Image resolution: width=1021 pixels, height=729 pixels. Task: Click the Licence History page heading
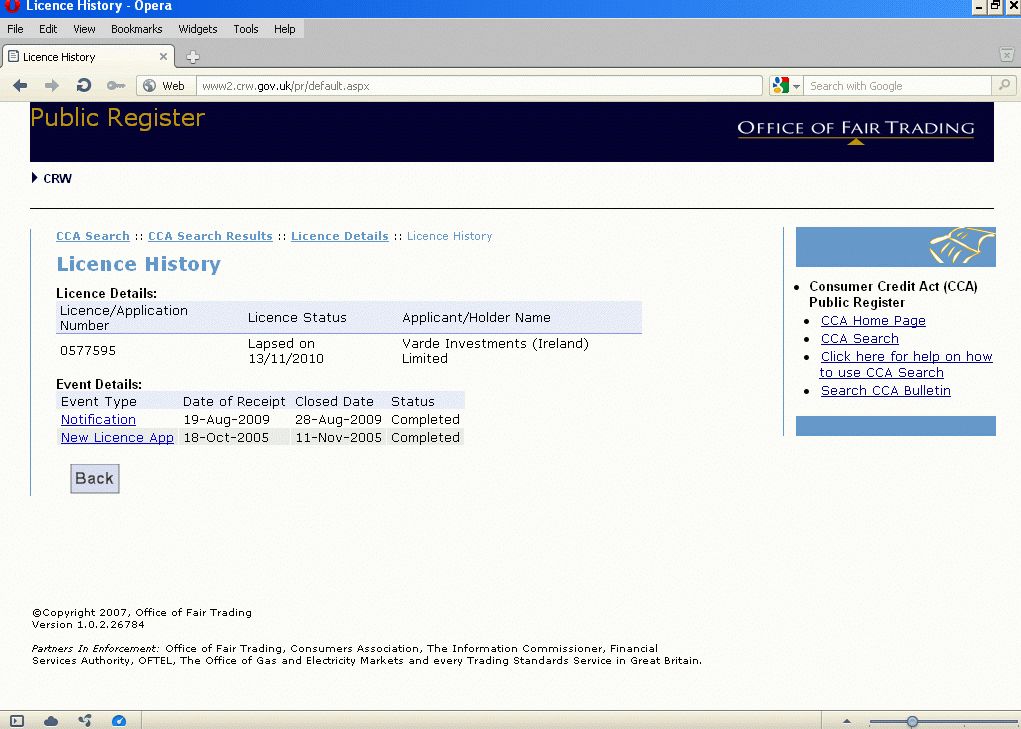point(139,264)
